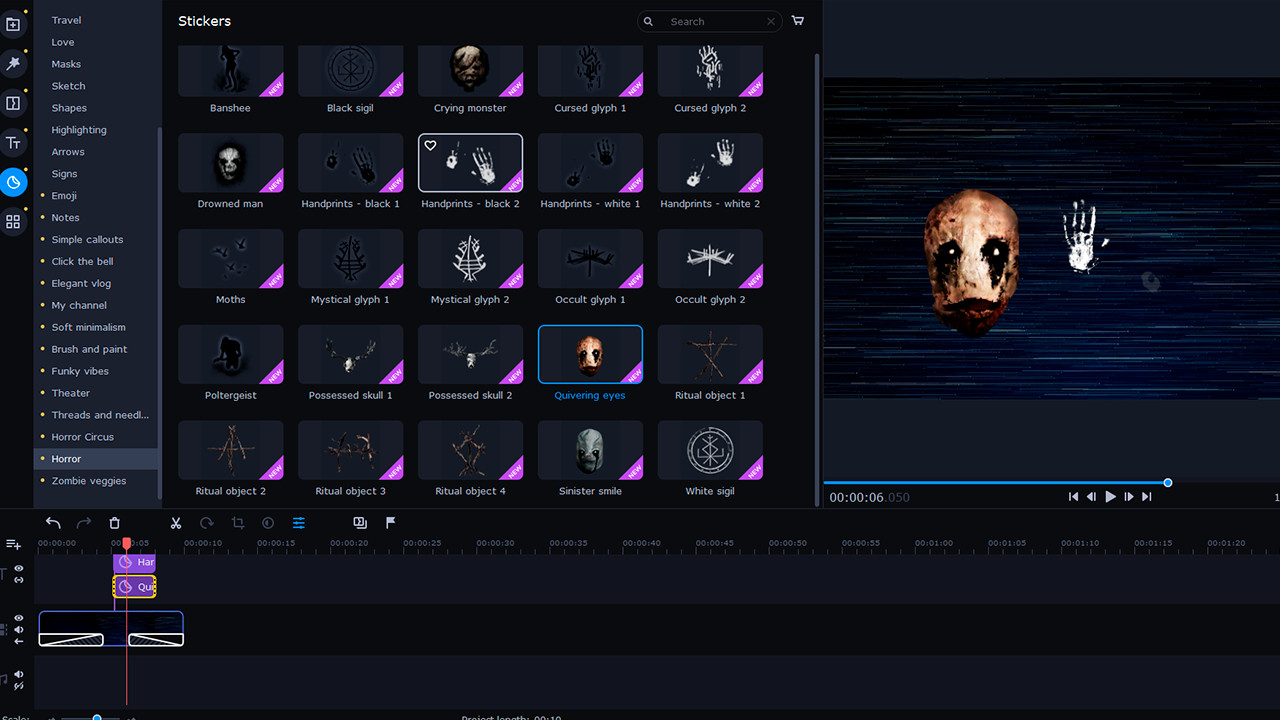Open the media import panel

(x=13, y=23)
